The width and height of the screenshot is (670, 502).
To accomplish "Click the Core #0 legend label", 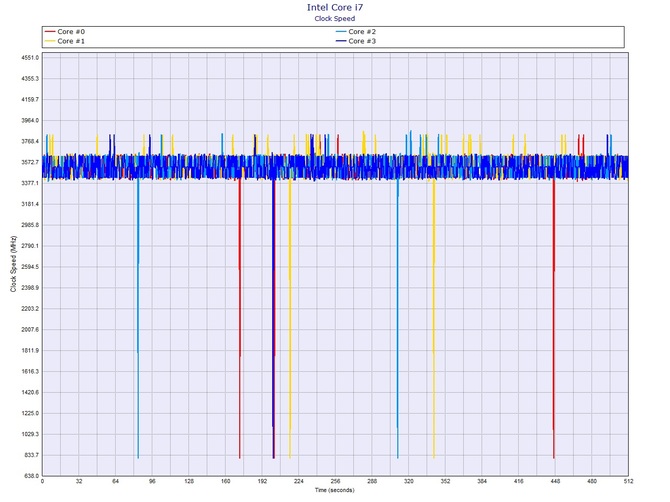I will (71, 32).
